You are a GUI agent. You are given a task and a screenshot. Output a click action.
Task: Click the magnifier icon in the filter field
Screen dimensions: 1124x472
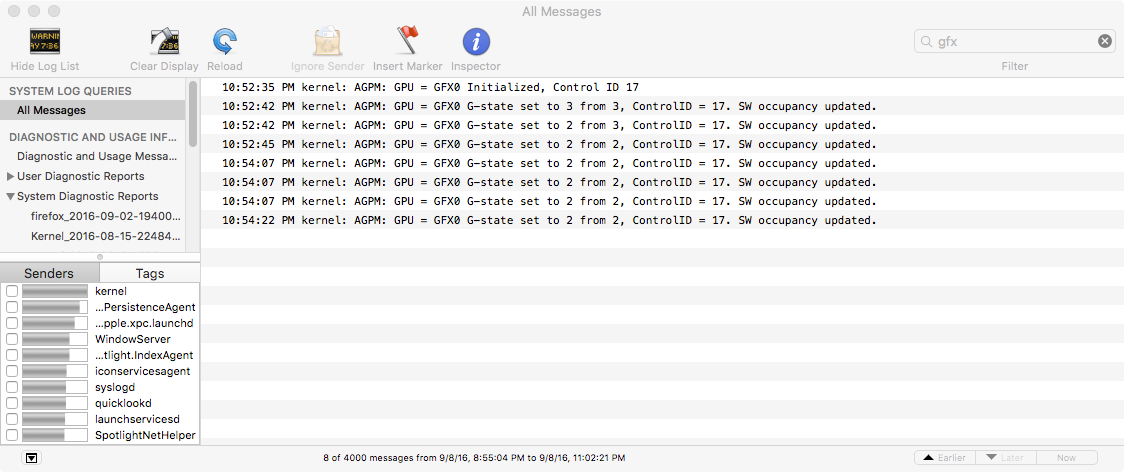pyautogui.click(x=927, y=42)
